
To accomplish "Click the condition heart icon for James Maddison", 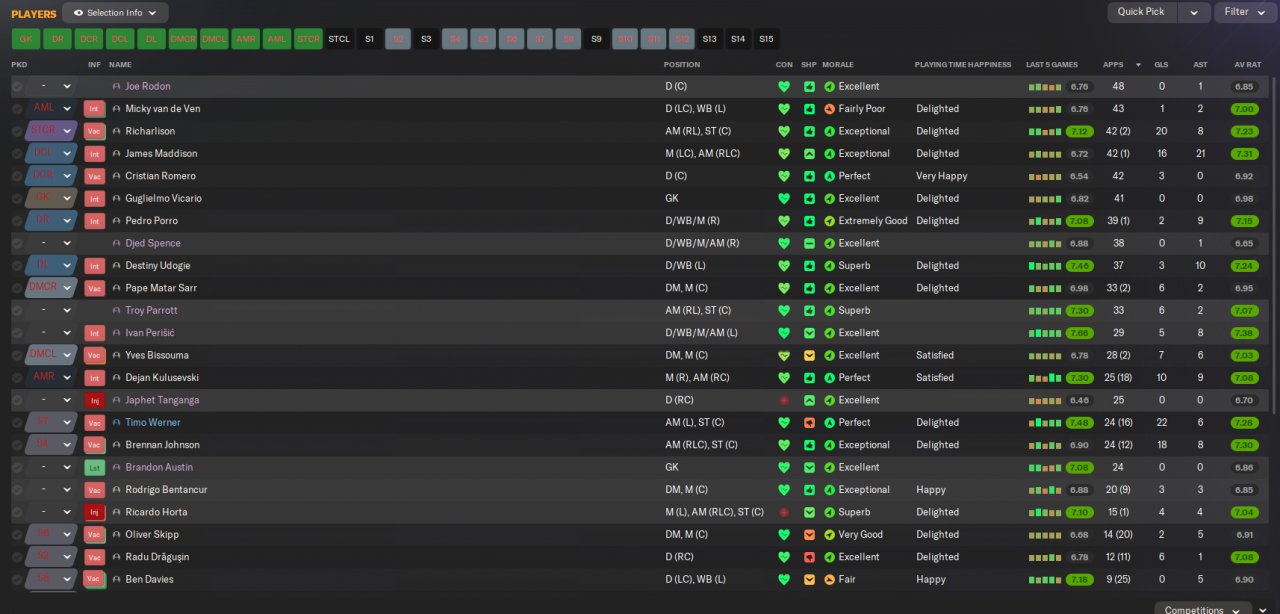I will coord(784,154).
